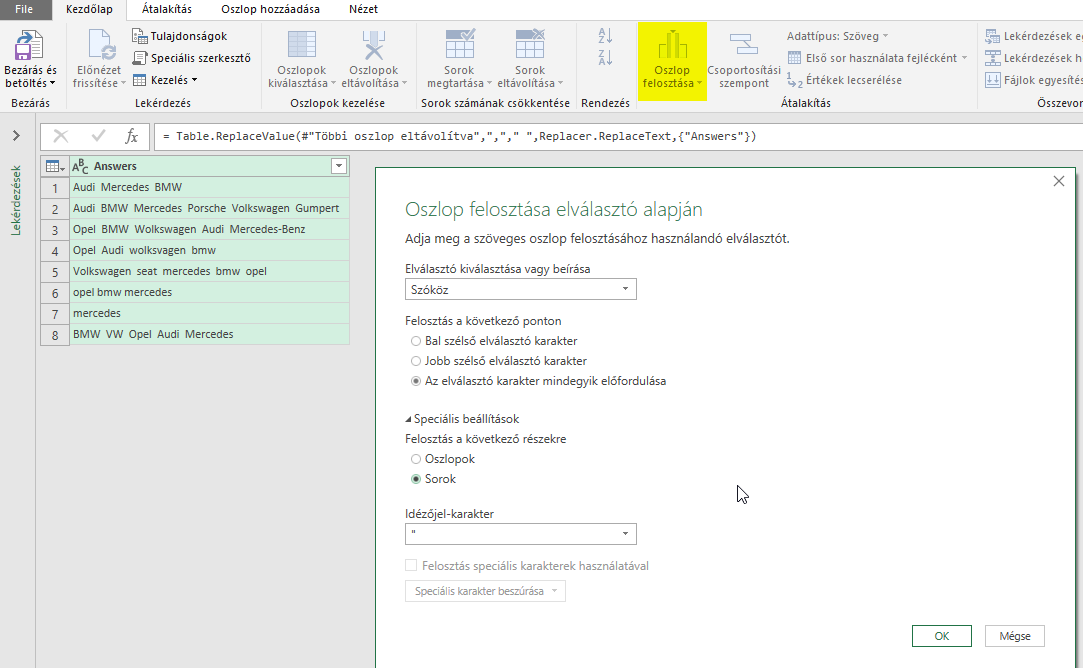The width and height of the screenshot is (1083, 668).
Task: Open Idézőjel-karakter dropdown
Action: point(521,534)
